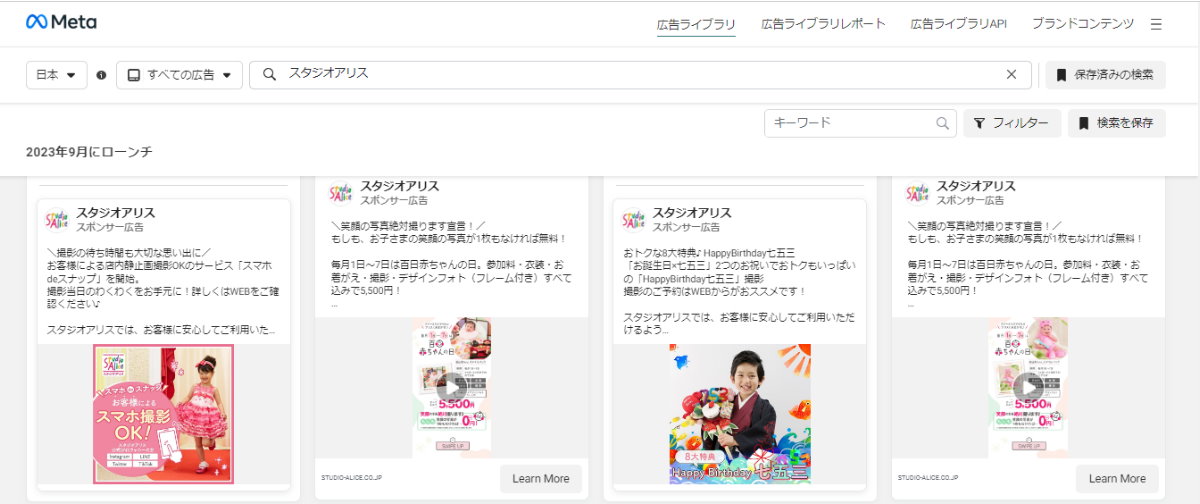Click Studio Alice logo on third ad
Image resolution: width=1200 pixels, height=504 pixels.
click(x=634, y=220)
